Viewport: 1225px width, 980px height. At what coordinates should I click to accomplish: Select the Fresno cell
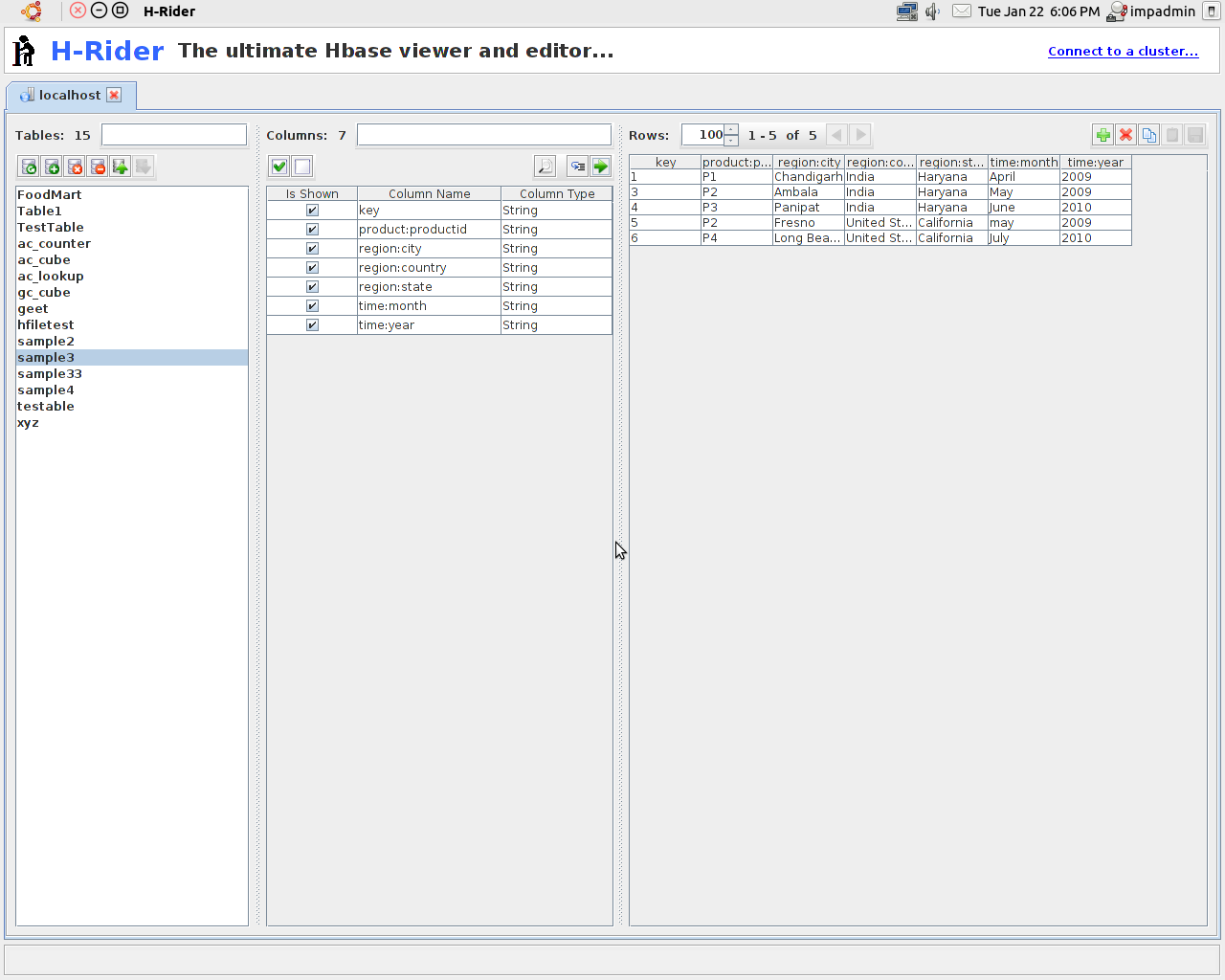point(809,223)
